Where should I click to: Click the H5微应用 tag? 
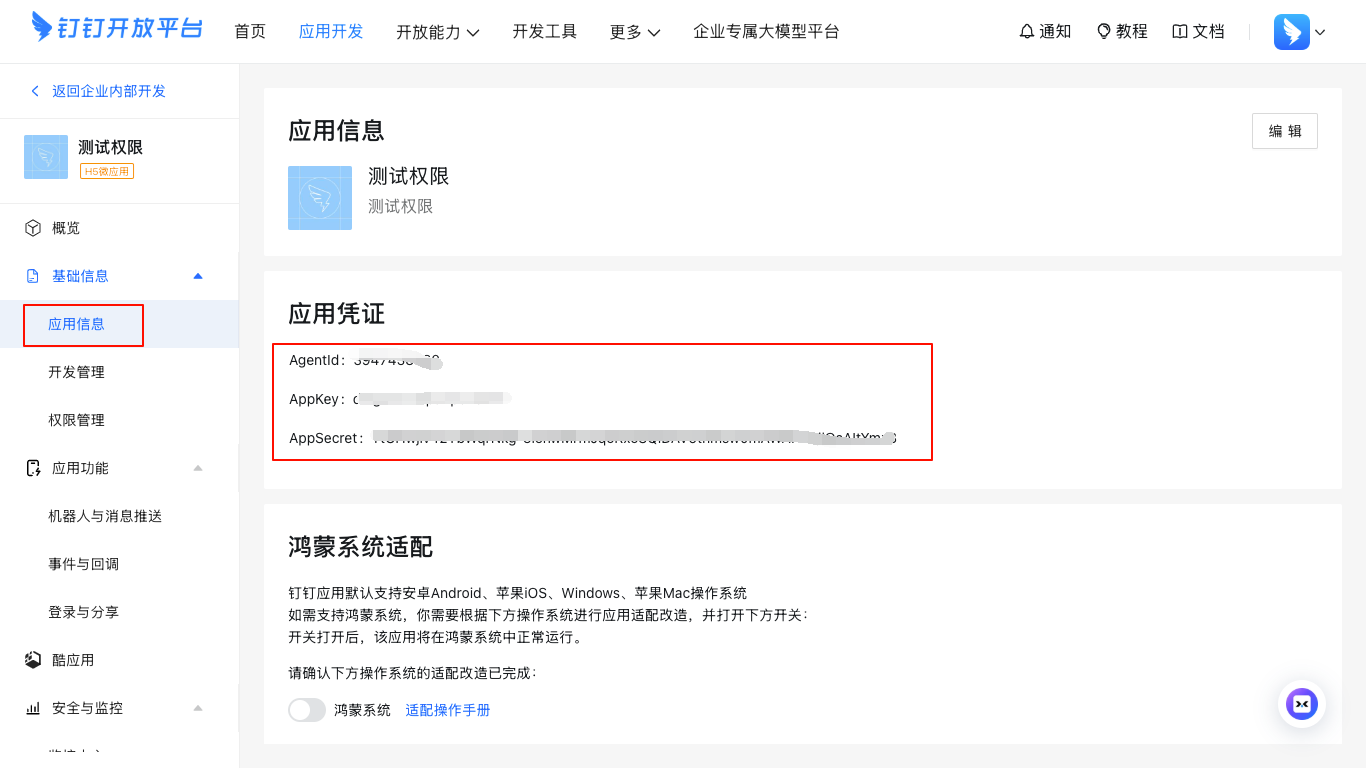[107, 171]
